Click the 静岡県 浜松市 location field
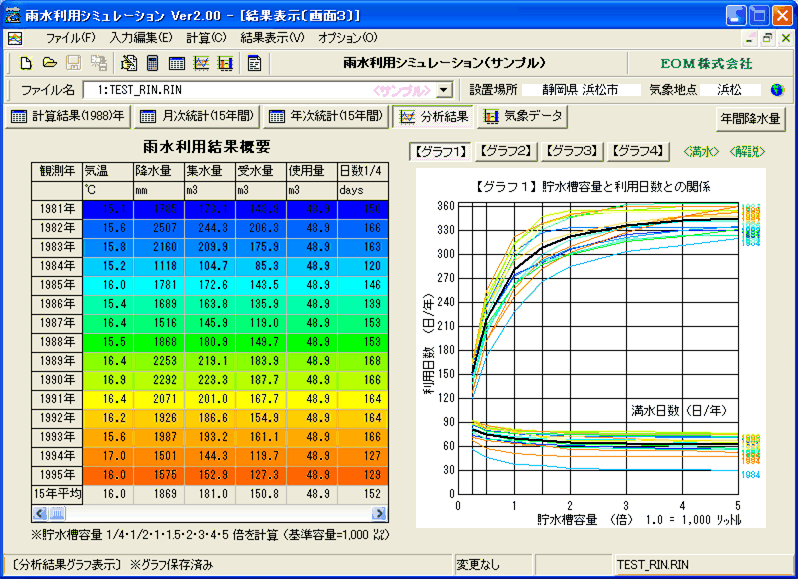Screen dimensions: 798x579 click(x=581, y=90)
